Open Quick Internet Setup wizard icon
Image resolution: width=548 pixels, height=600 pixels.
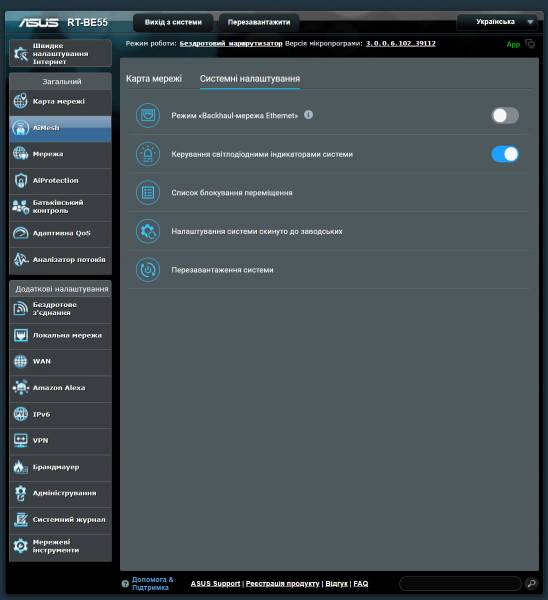[21, 54]
